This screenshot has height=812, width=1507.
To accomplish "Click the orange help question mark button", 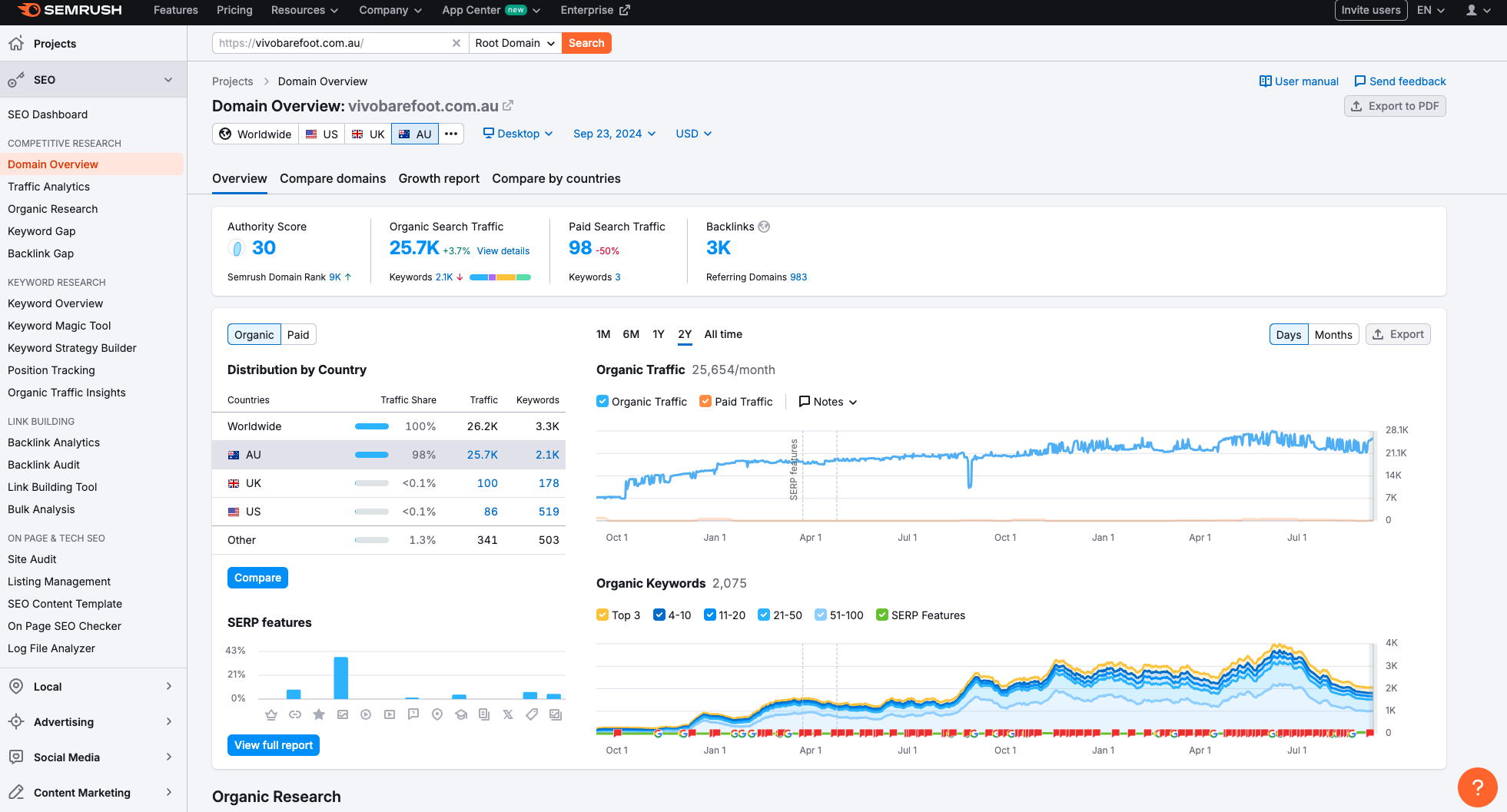I will coord(1476,787).
